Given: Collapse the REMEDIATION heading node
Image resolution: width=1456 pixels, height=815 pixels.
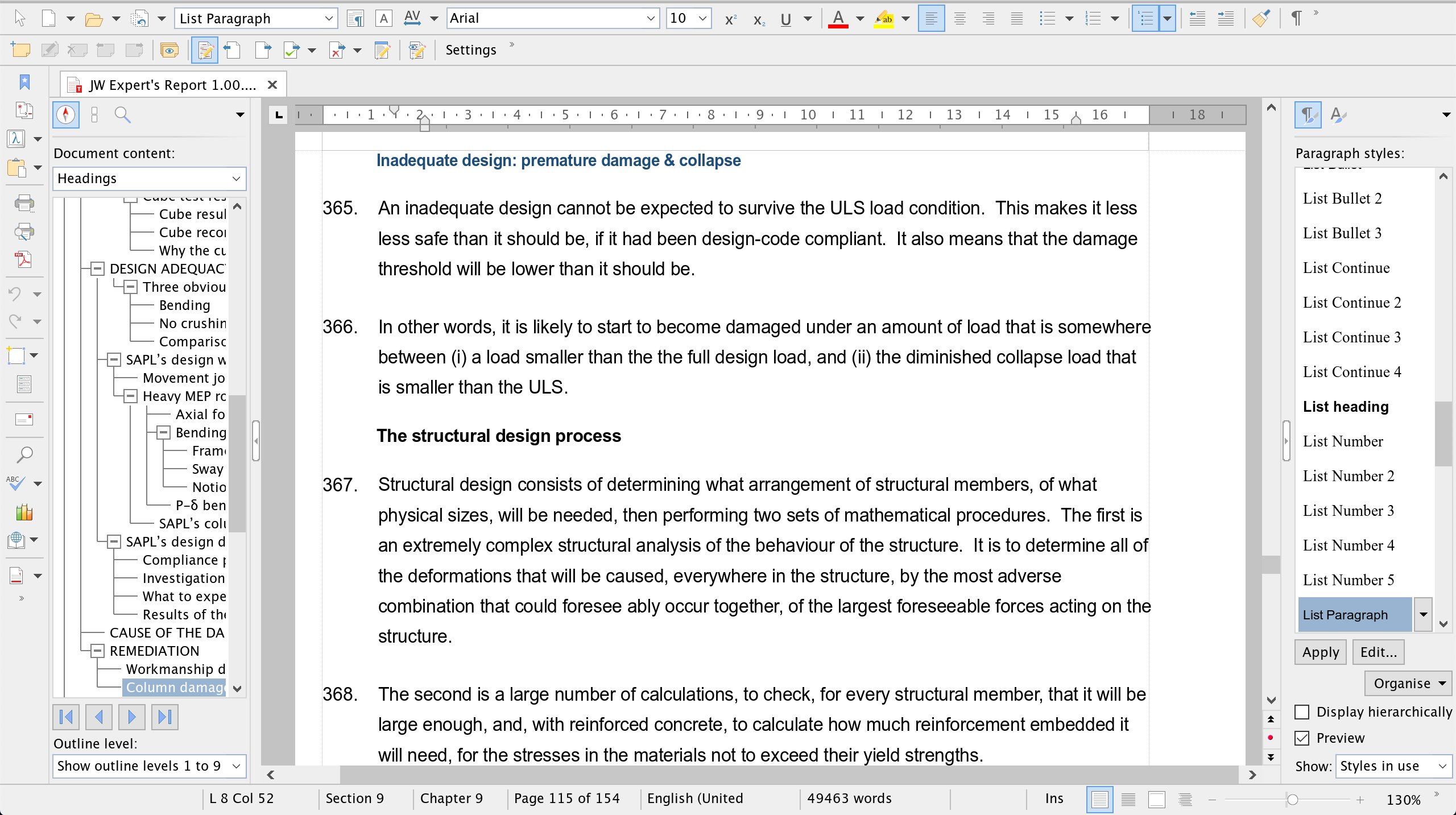Looking at the screenshot, I should [98, 651].
